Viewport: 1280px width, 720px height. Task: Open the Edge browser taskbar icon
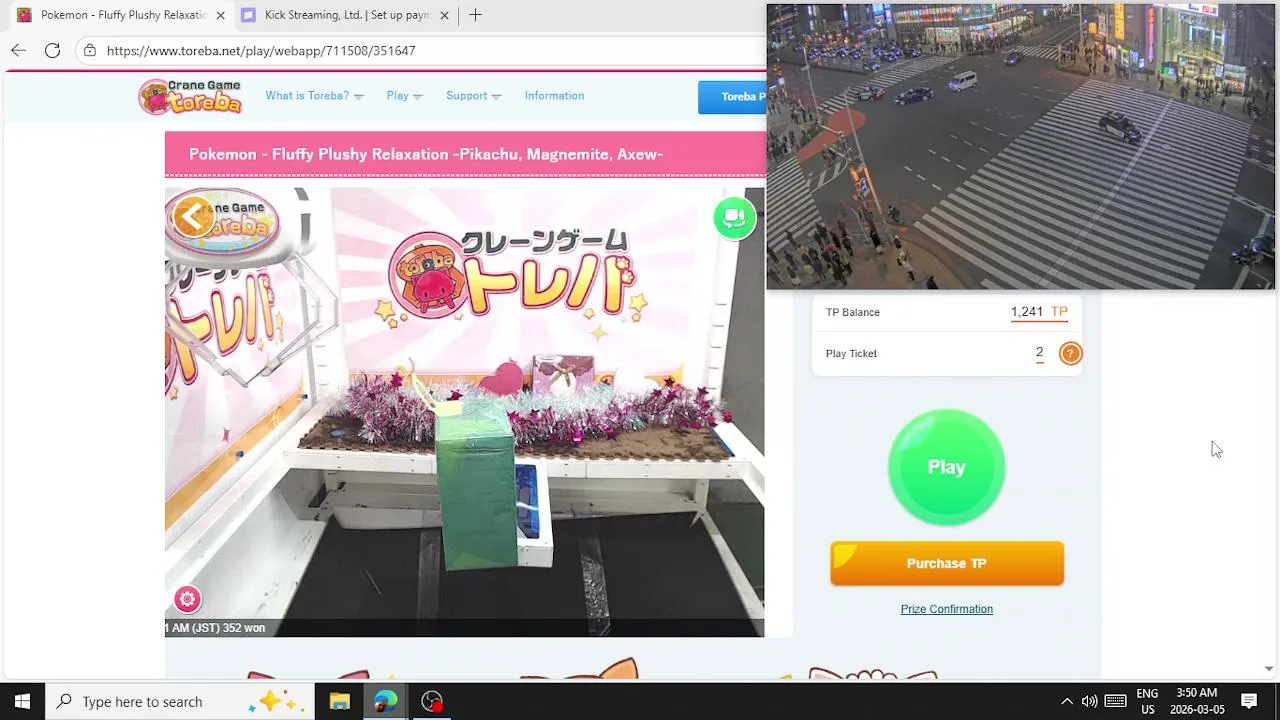[x=385, y=701]
